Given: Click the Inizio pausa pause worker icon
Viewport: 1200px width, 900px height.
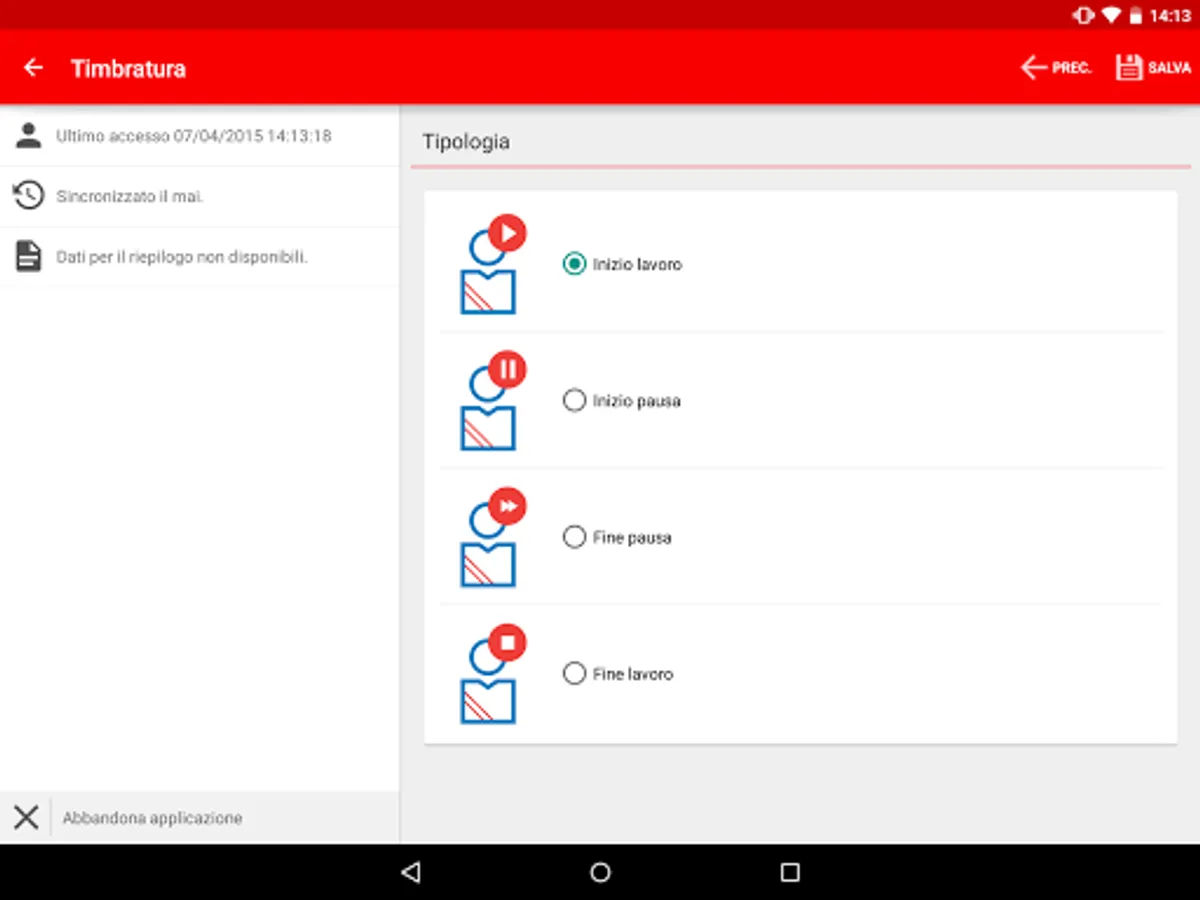Looking at the screenshot, I should pos(492,401).
